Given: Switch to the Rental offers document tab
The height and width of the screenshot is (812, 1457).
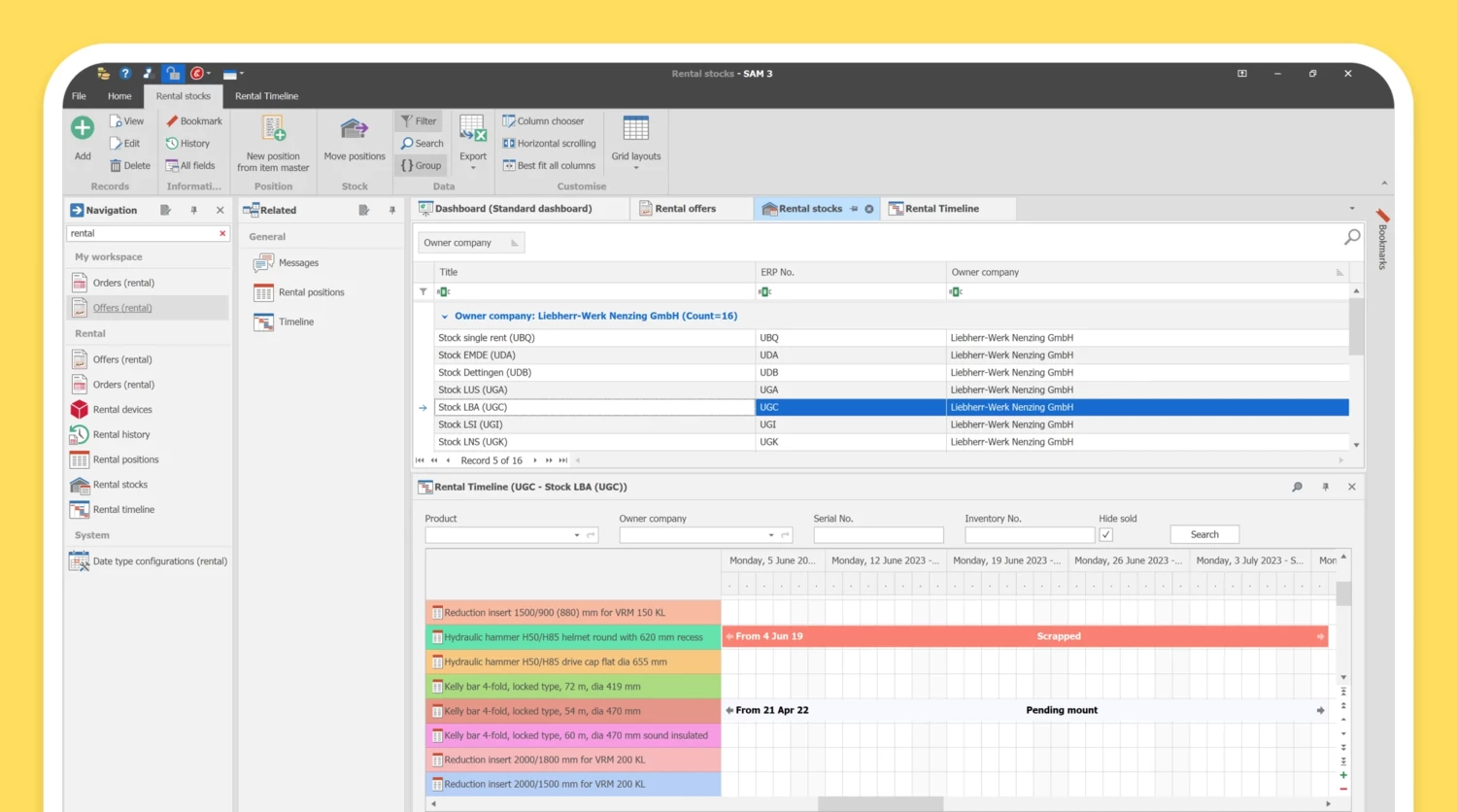Looking at the screenshot, I should pos(685,209).
